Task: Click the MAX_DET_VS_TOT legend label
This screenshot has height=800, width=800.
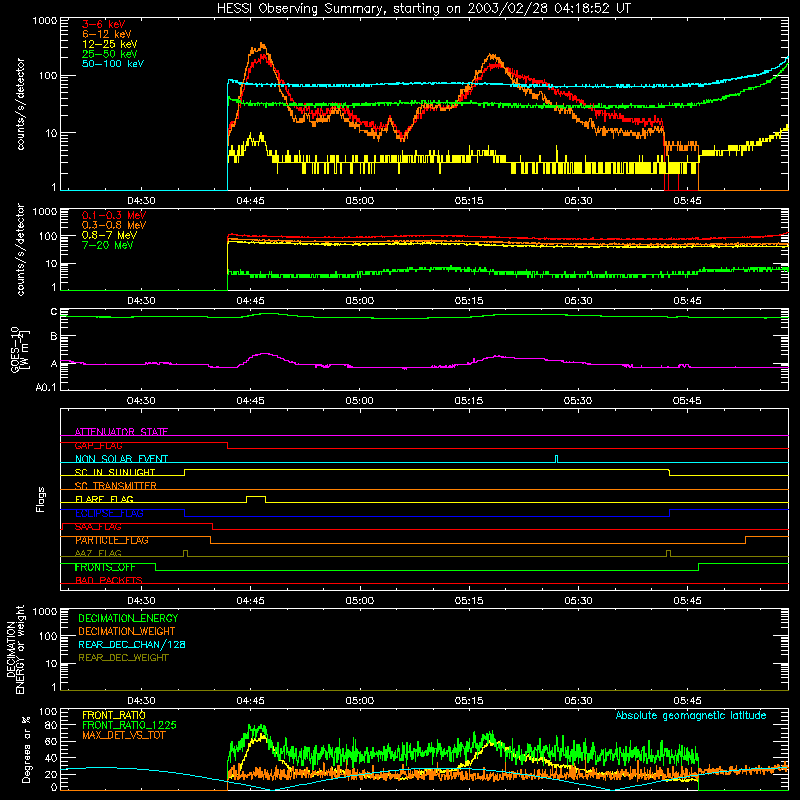Action: point(124,735)
